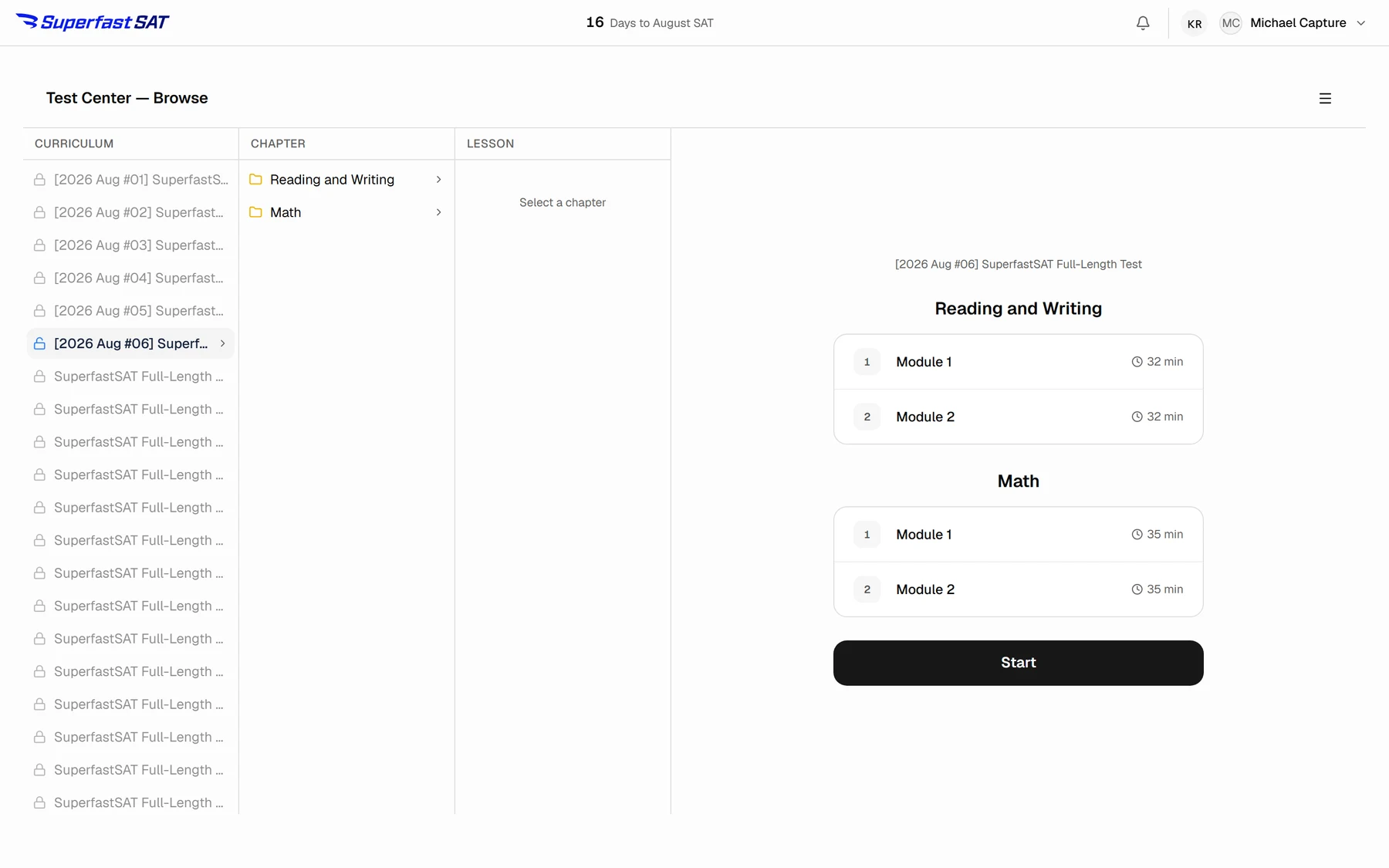Screen dimensions: 1389x868
Task: Click '35 min' on Math Module 2
Action: pyautogui.click(x=1164, y=589)
